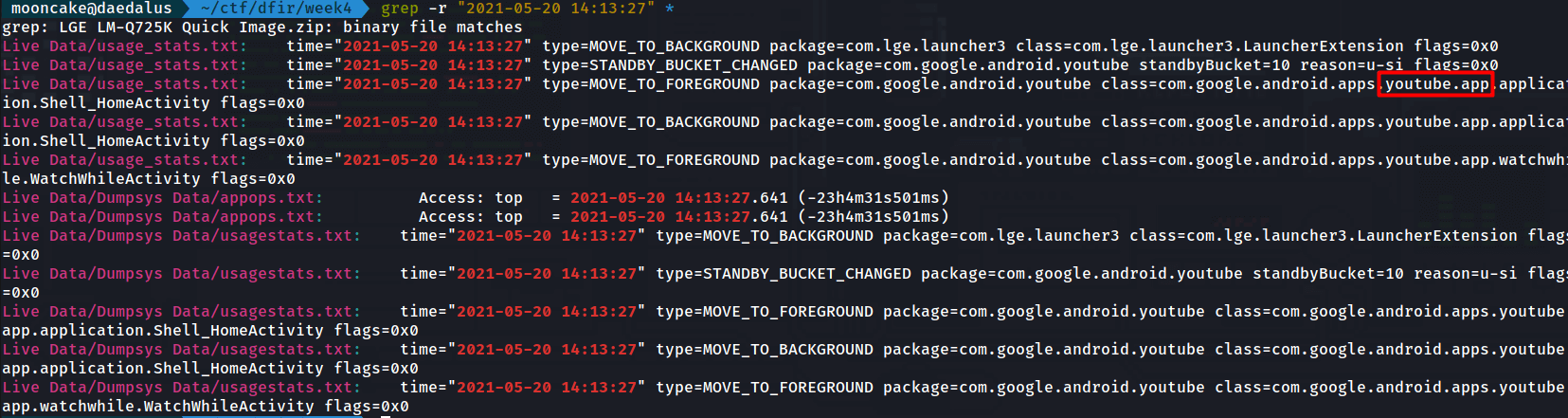This screenshot has width=1568, height=418.
Task: Click STANDBY_BUCKET_CHANGED in the usage_stats.txt result
Action: click(x=694, y=65)
